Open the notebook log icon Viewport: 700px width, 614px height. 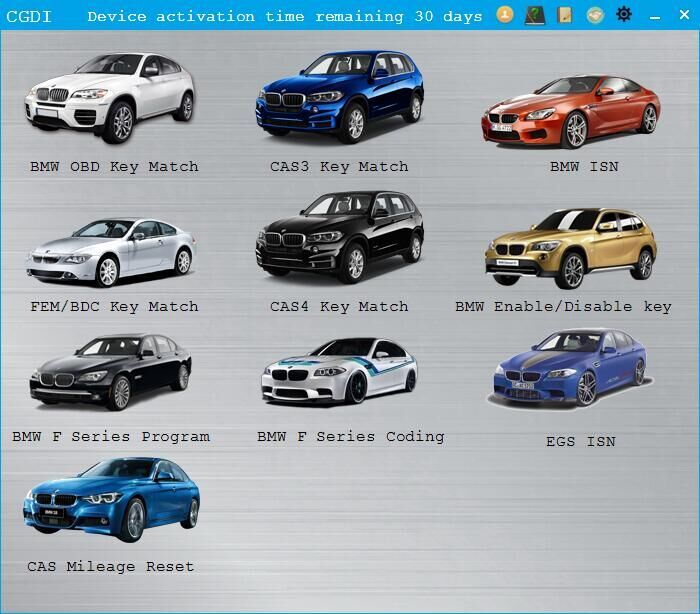[x=565, y=15]
